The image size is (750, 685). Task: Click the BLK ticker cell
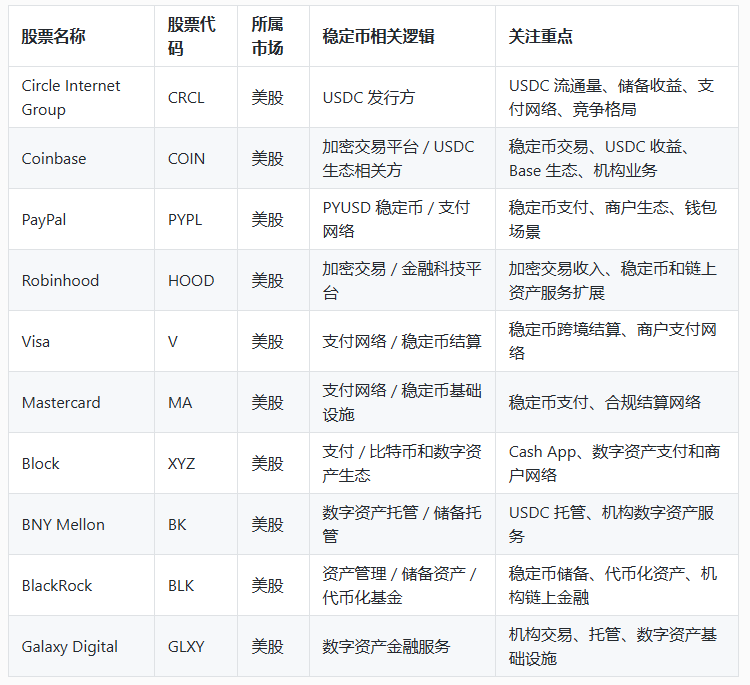click(x=196, y=585)
